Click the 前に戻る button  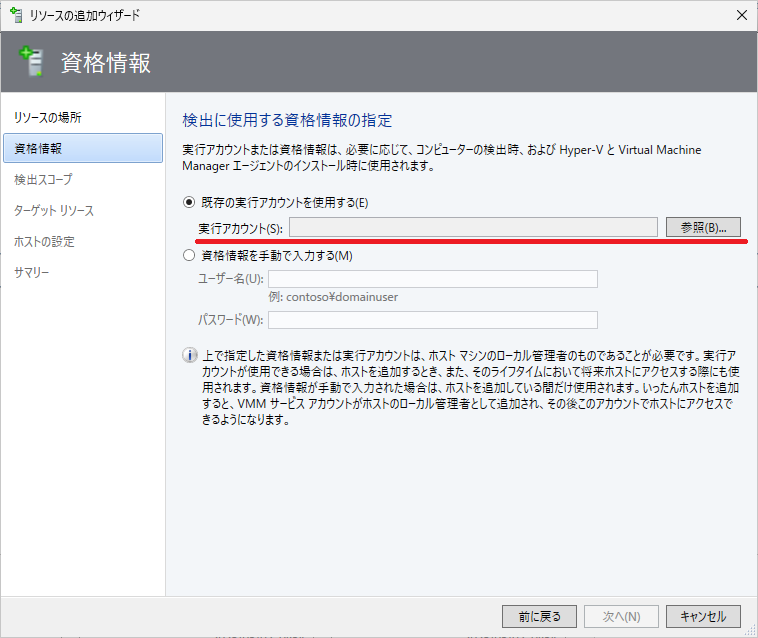click(x=539, y=616)
